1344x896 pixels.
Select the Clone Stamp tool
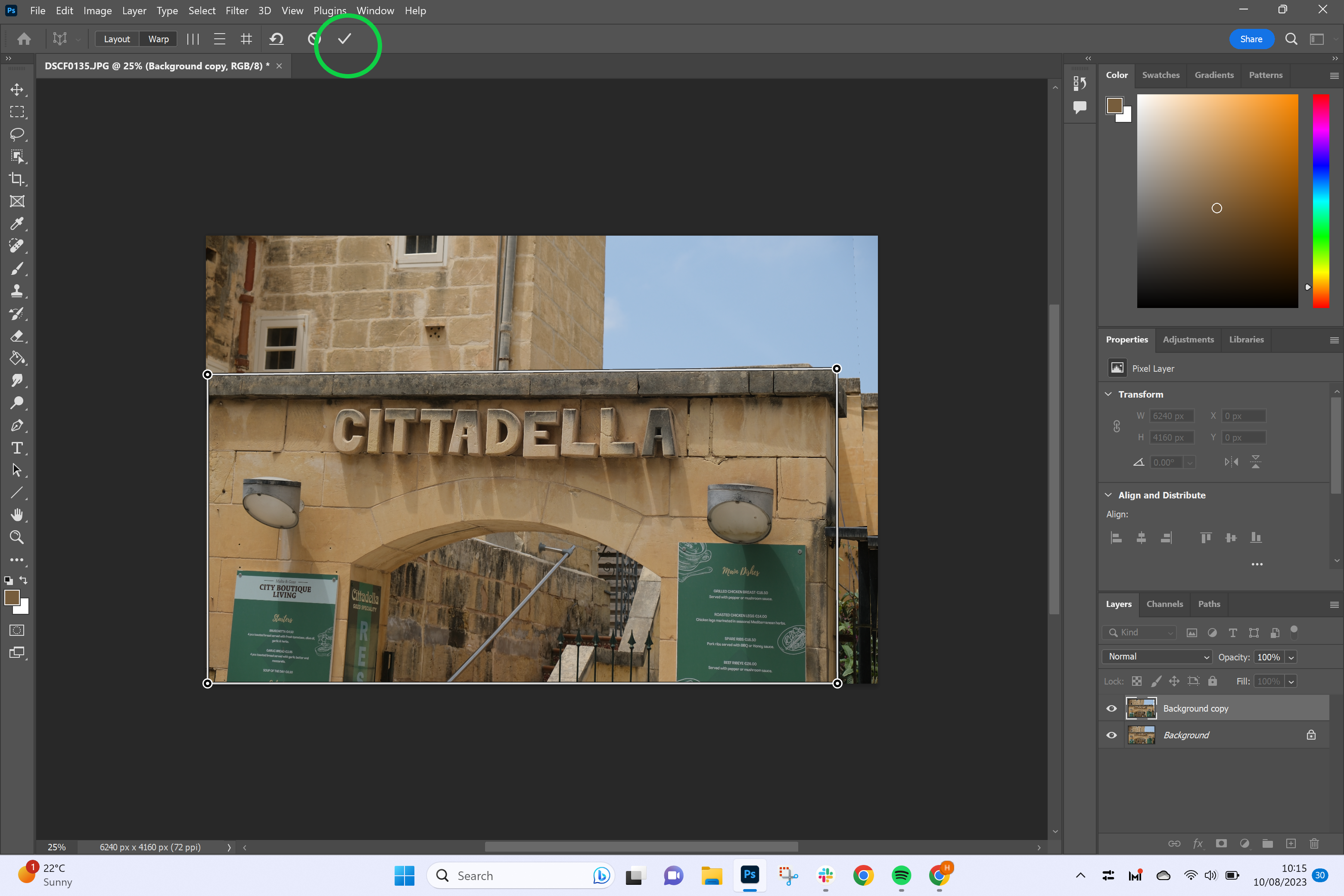coord(17,291)
